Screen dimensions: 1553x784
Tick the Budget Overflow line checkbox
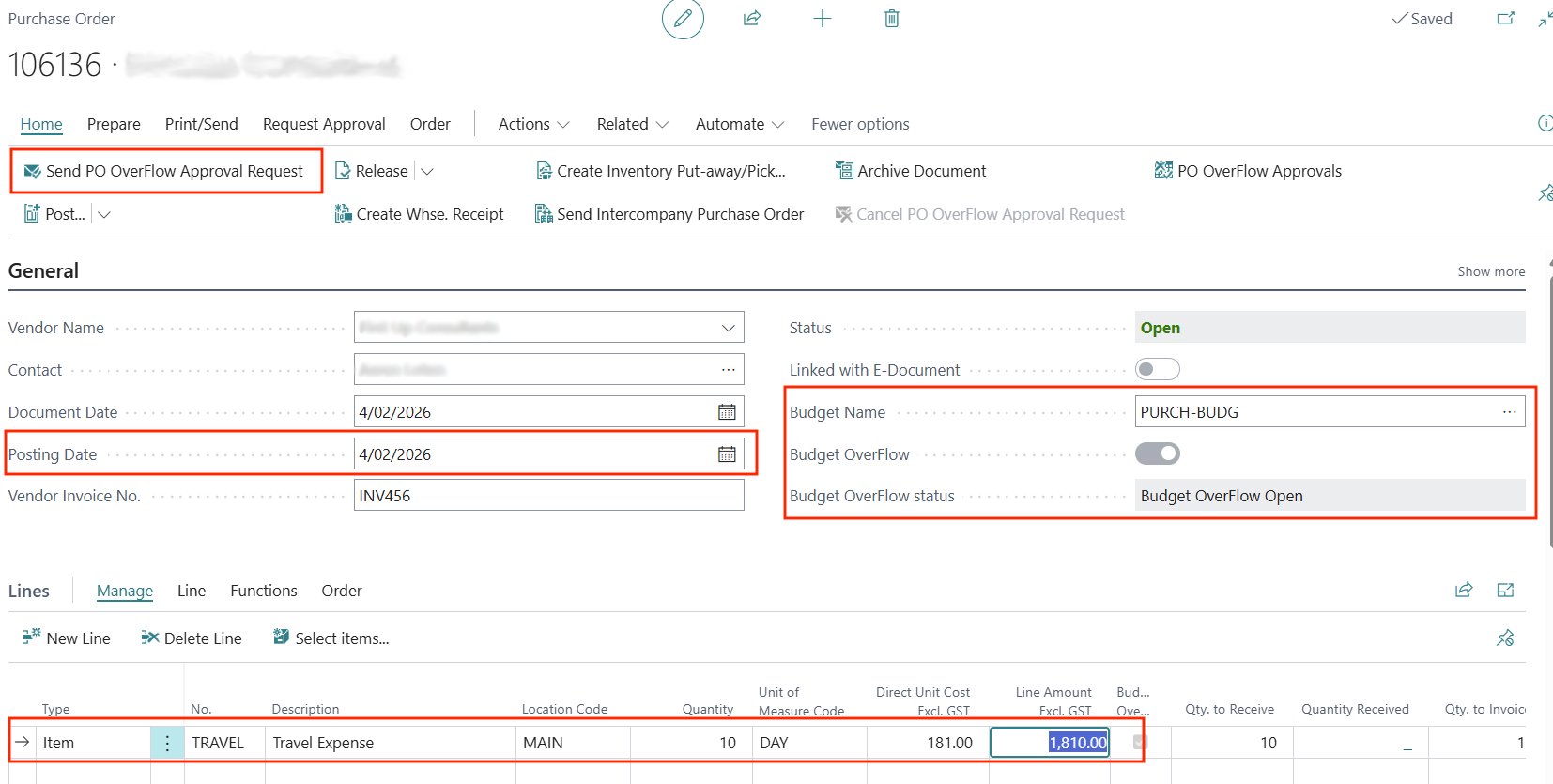pos(1140,743)
